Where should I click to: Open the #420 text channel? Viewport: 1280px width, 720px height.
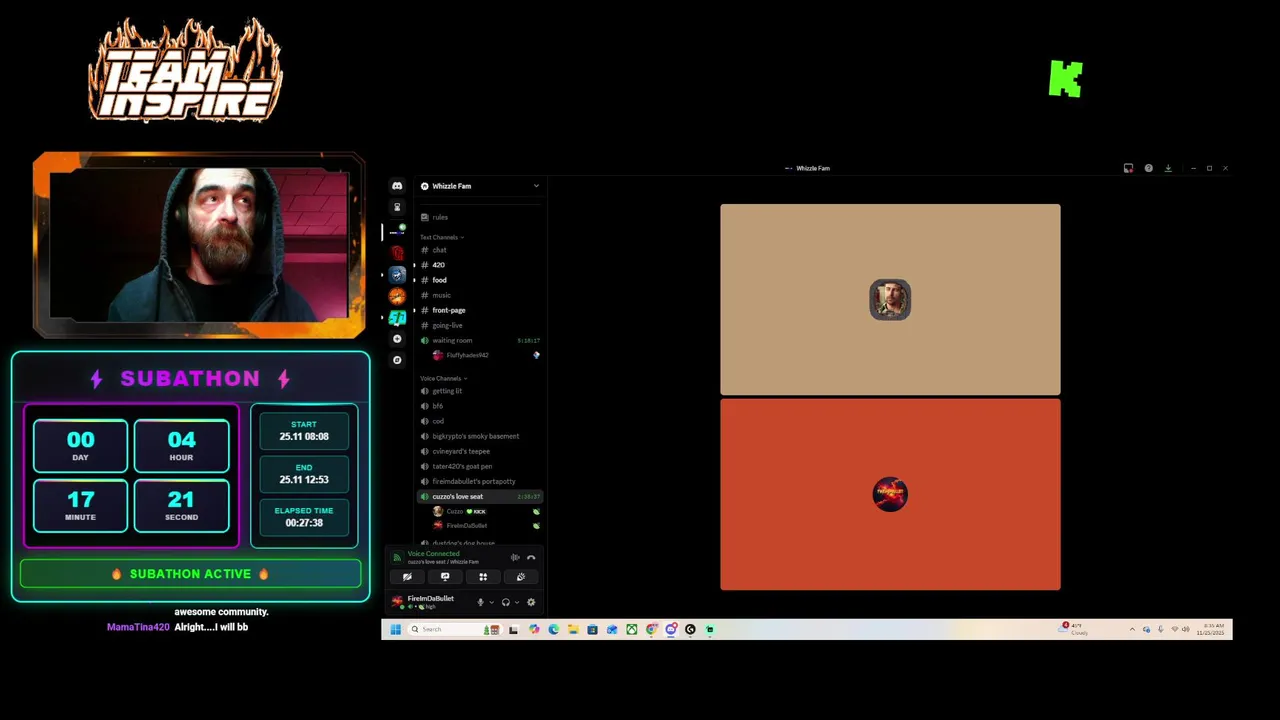[x=481, y=265]
